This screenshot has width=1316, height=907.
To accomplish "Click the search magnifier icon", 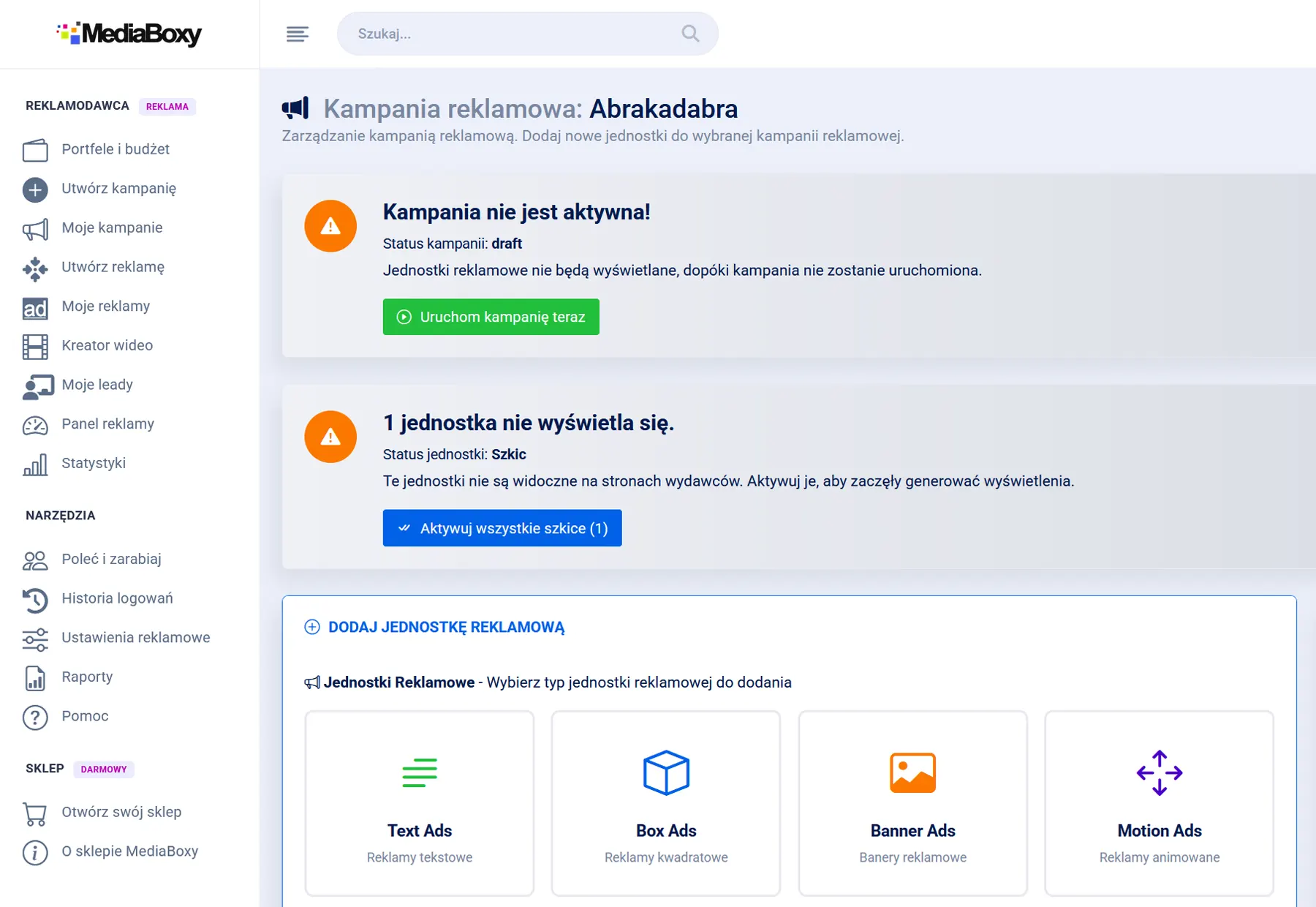I will coord(690,34).
